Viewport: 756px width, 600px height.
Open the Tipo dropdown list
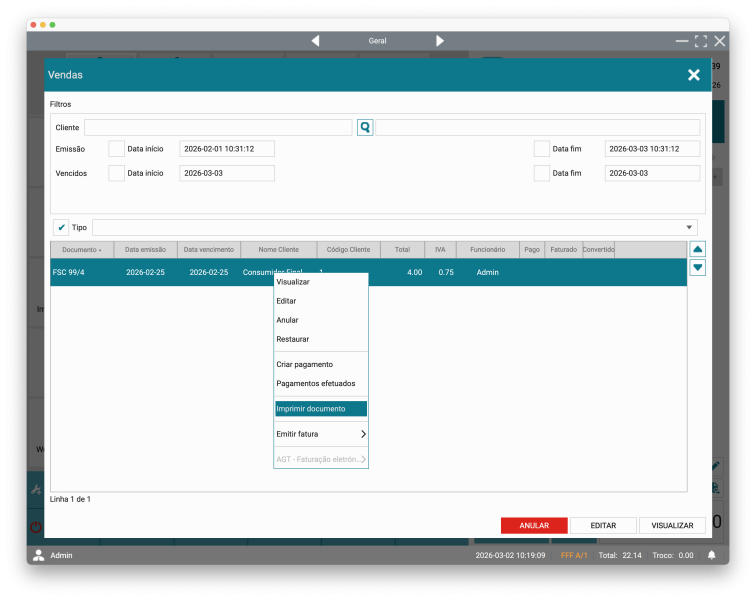[x=690, y=227]
